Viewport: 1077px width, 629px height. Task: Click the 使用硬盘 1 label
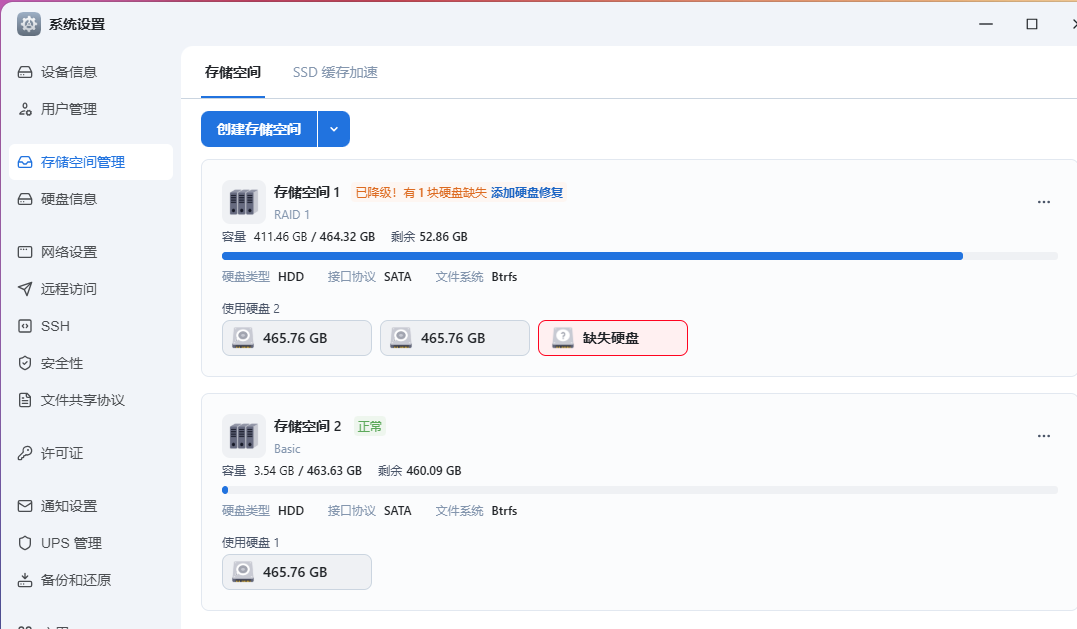(251, 543)
